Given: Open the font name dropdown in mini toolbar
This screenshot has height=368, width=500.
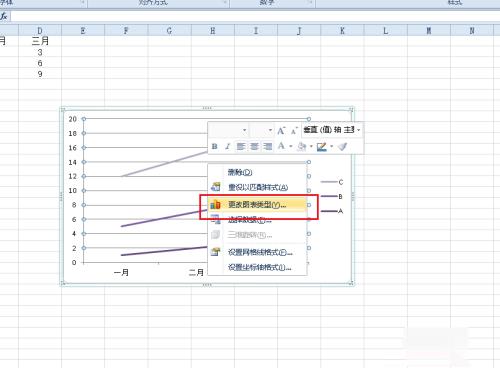Looking at the screenshot, I should (x=245, y=130).
